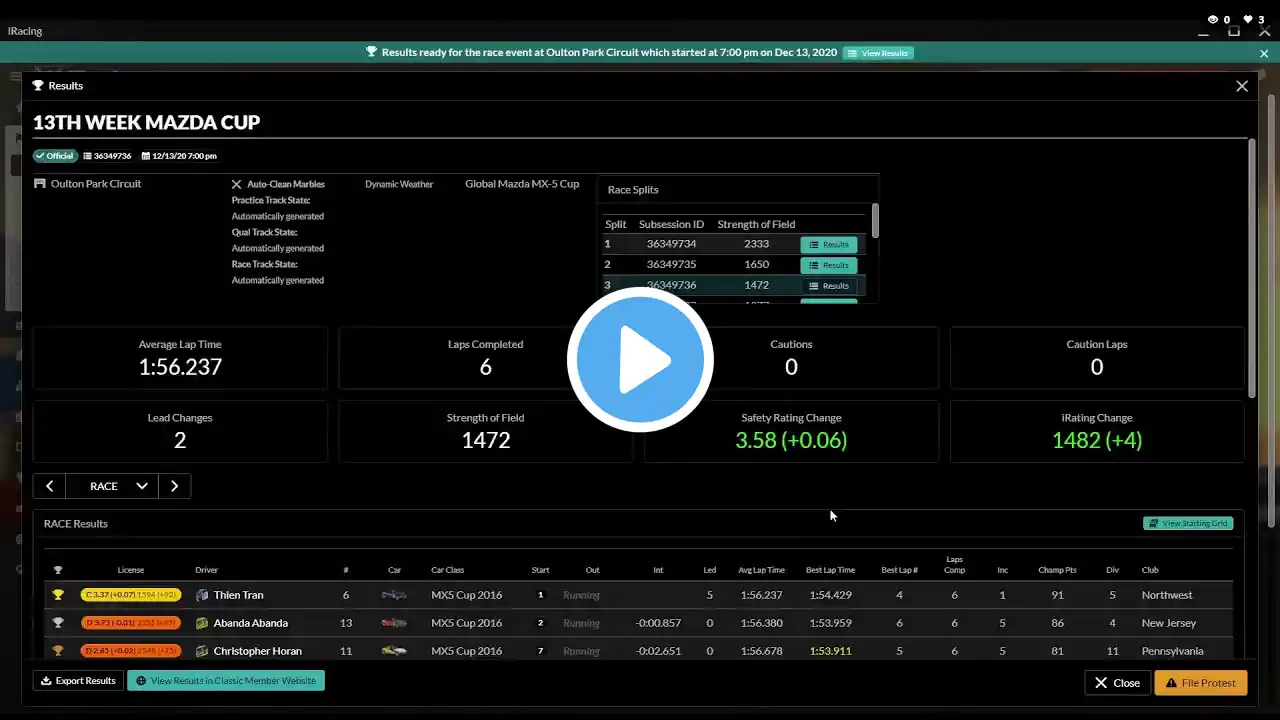Viewport: 1280px width, 720px height.
Task: Click the save icon on Export Results
Action: tap(46, 681)
